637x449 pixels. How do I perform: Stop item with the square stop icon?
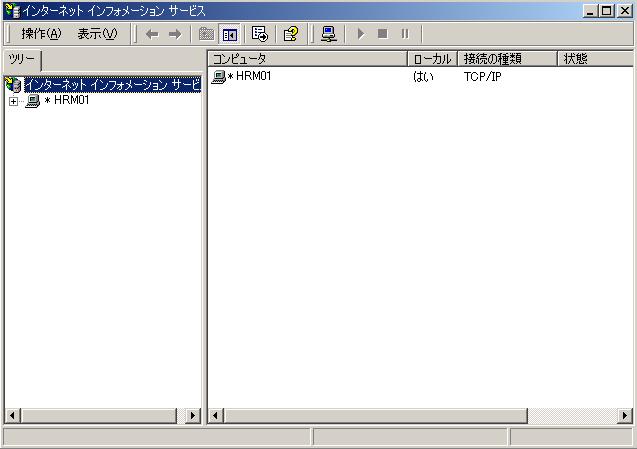(x=382, y=34)
